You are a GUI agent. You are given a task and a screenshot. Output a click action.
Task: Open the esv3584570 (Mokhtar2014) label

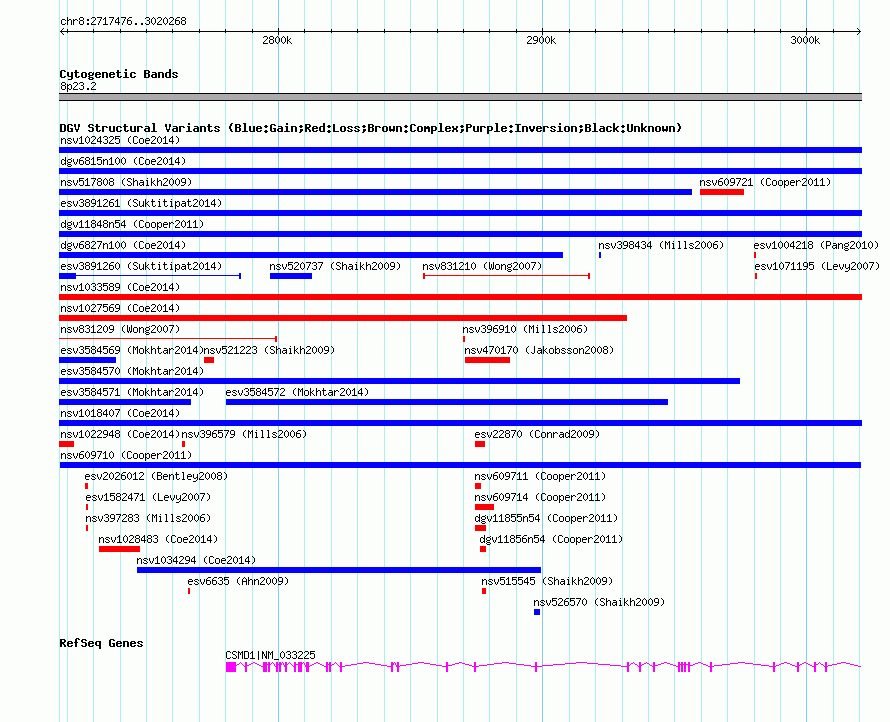(x=132, y=371)
